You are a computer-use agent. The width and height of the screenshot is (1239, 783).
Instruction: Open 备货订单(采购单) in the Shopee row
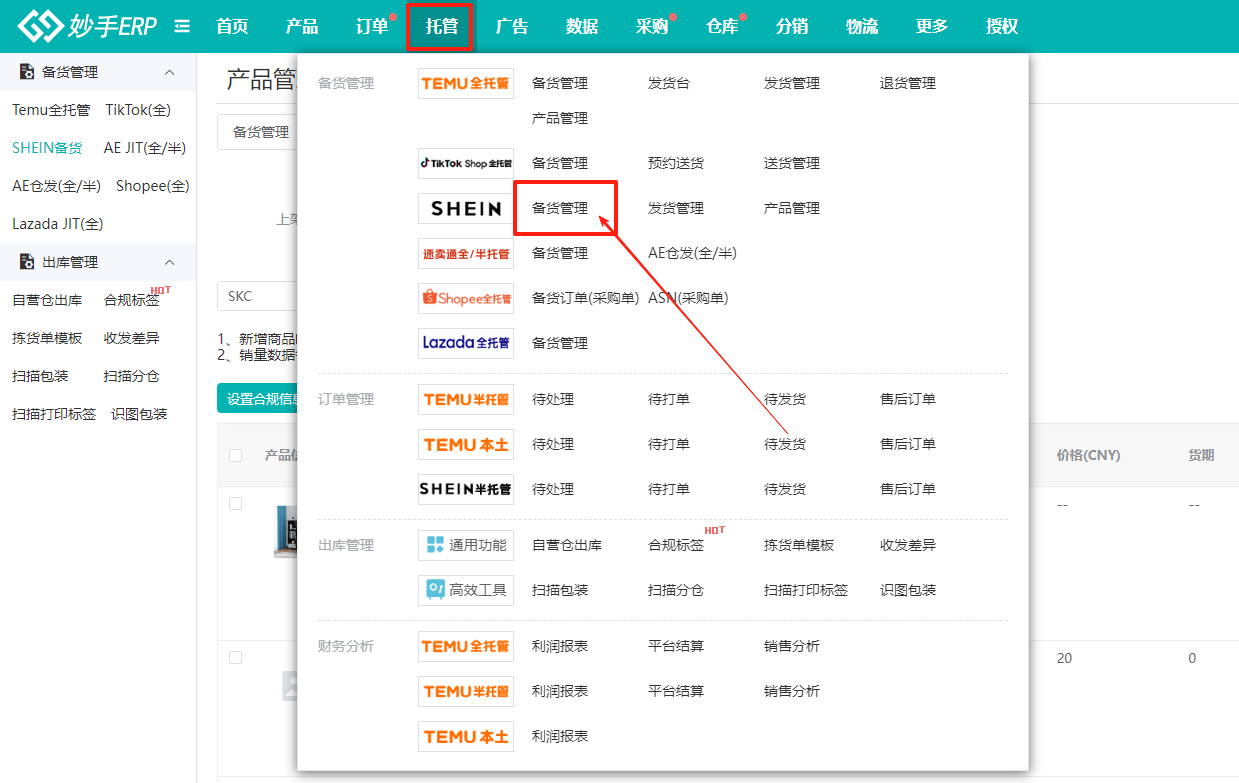click(586, 298)
